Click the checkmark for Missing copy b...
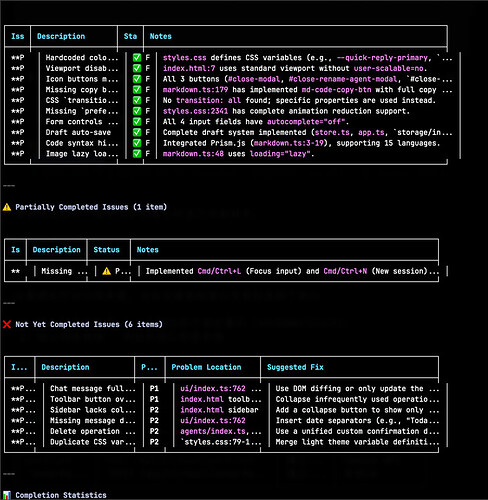 137,90
